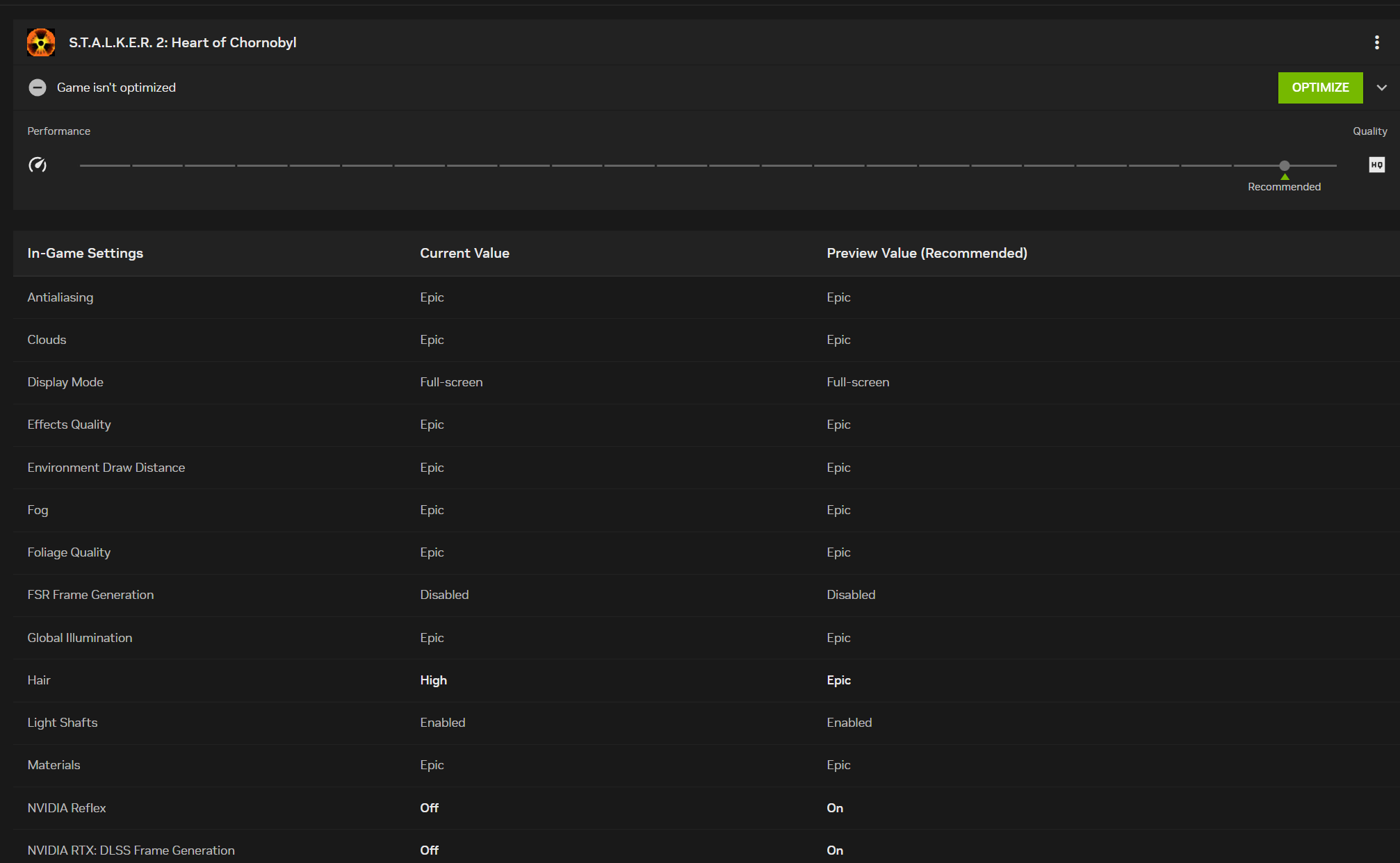Click the 'Recommended' label under the slider

coord(1284,187)
